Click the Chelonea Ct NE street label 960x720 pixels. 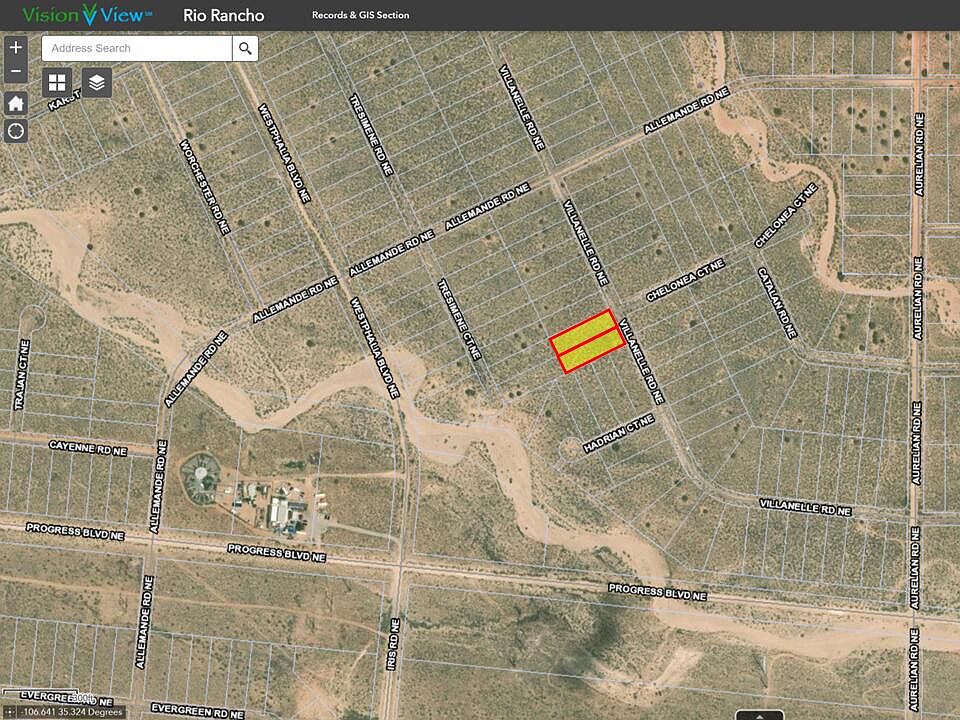[x=684, y=280]
